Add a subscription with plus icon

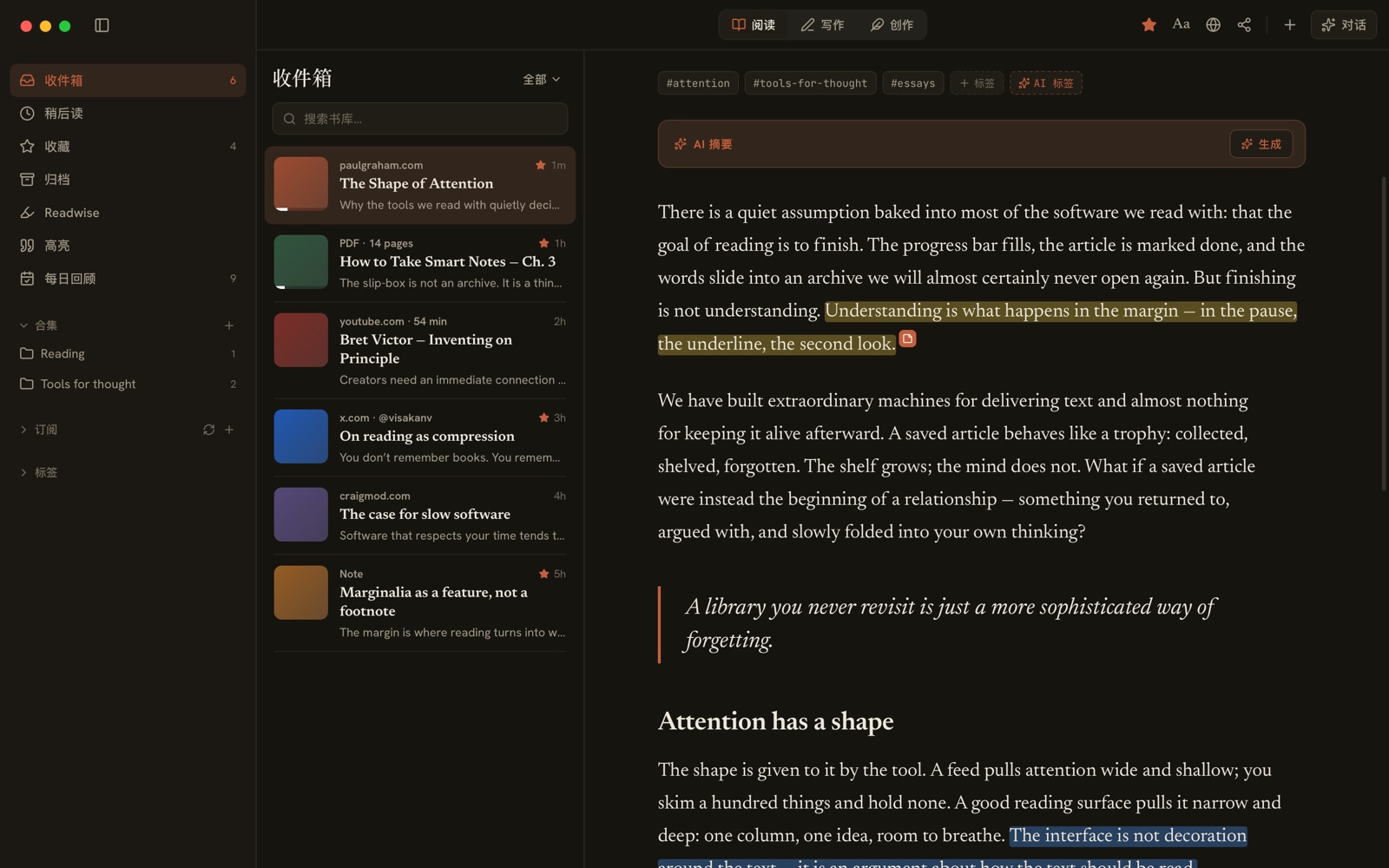tap(229, 430)
